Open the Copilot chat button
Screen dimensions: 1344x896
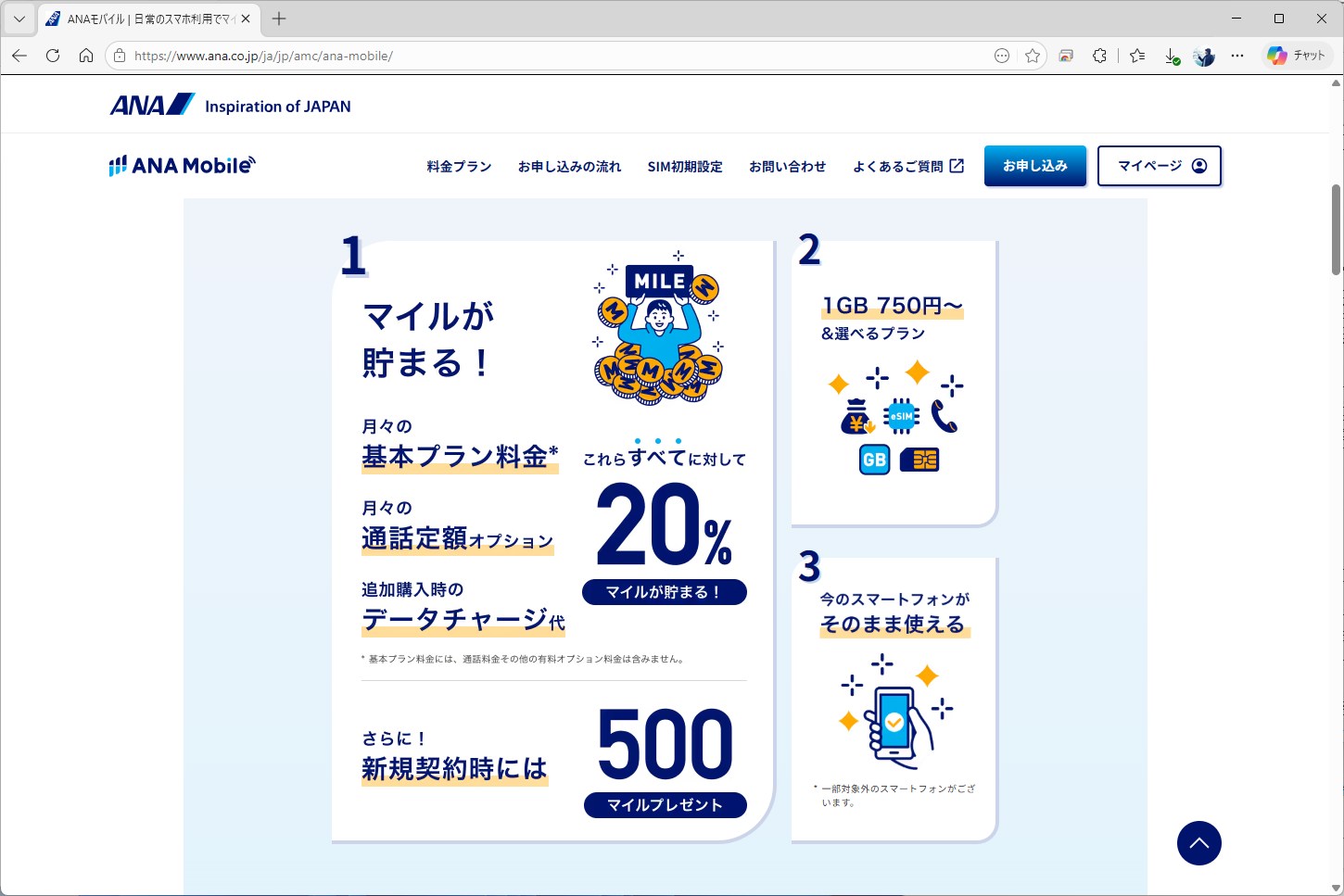1297,56
